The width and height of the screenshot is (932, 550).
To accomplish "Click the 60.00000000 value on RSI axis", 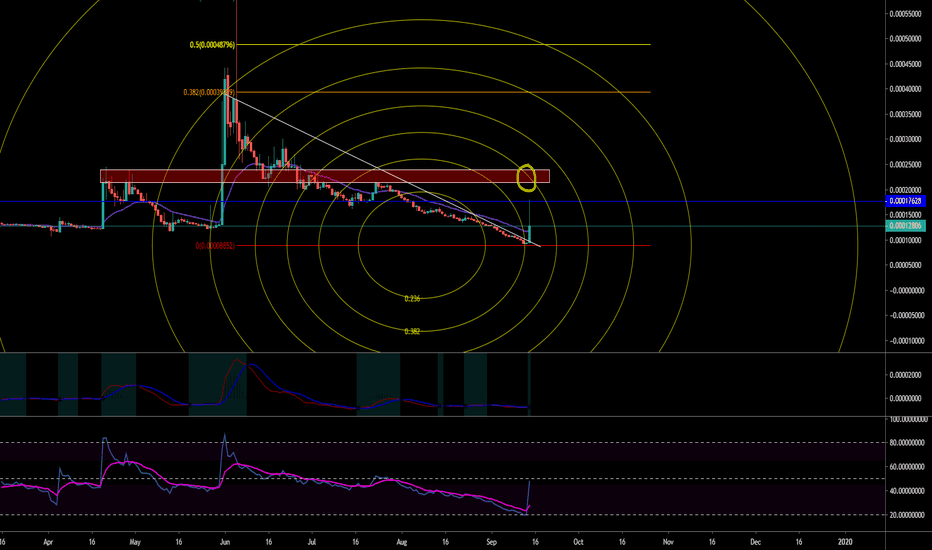I will click(x=906, y=467).
